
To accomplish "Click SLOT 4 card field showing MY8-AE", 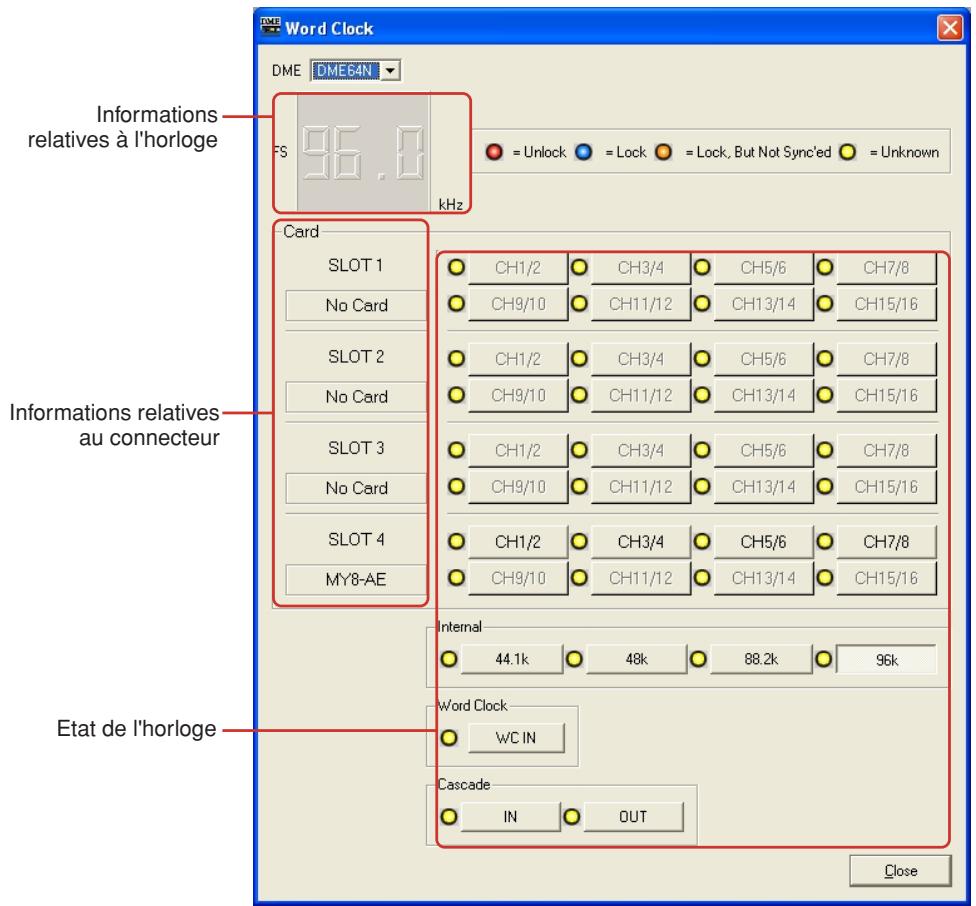I will 356,580.
